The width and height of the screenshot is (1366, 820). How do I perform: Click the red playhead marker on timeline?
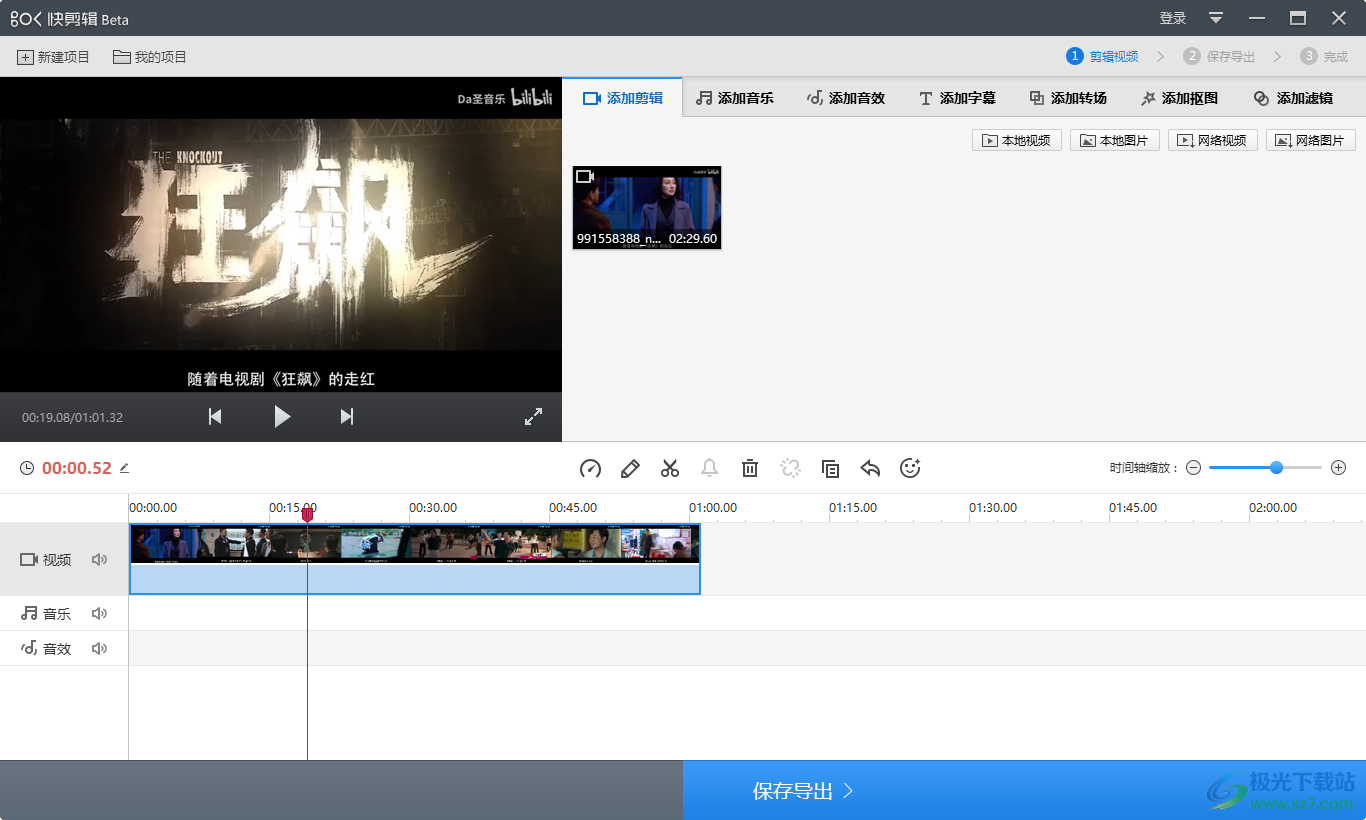(307, 514)
